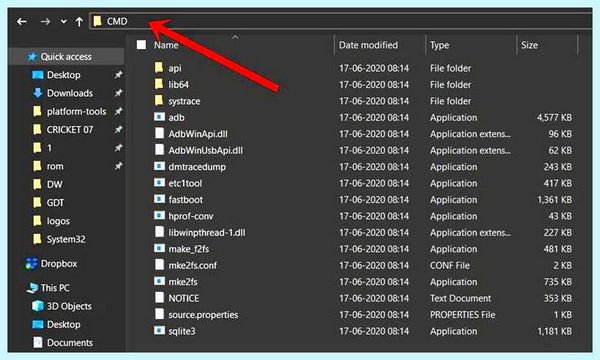Select the make_f2fs application icon
Image resolution: width=600 pixels, height=360 pixels.
[159, 248]
